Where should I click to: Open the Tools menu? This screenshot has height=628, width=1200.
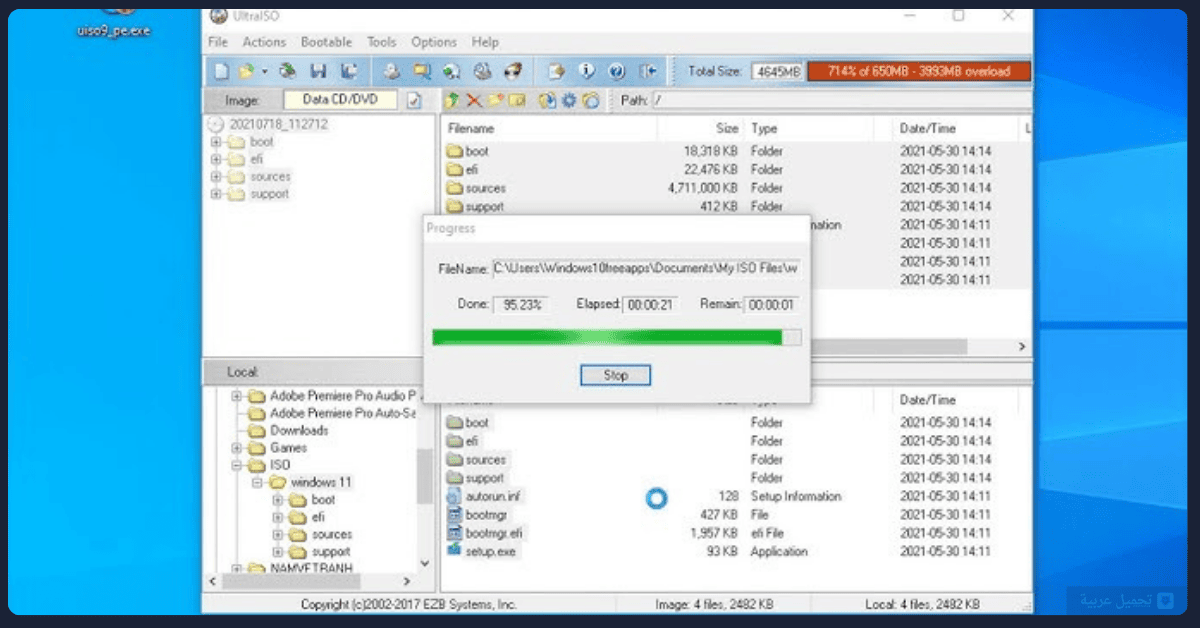[381, 42]
